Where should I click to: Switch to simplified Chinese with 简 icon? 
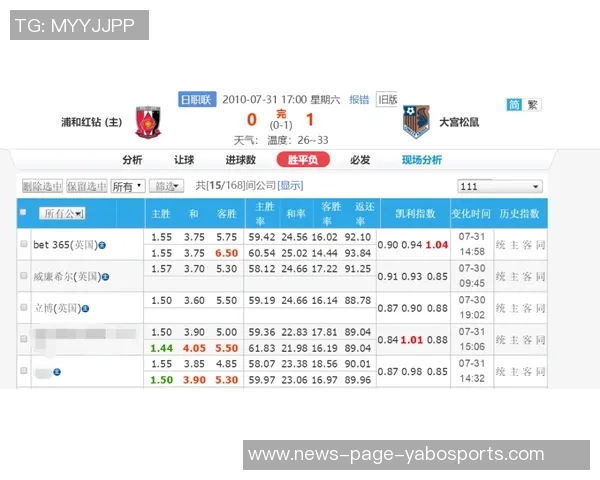point(515,104)
